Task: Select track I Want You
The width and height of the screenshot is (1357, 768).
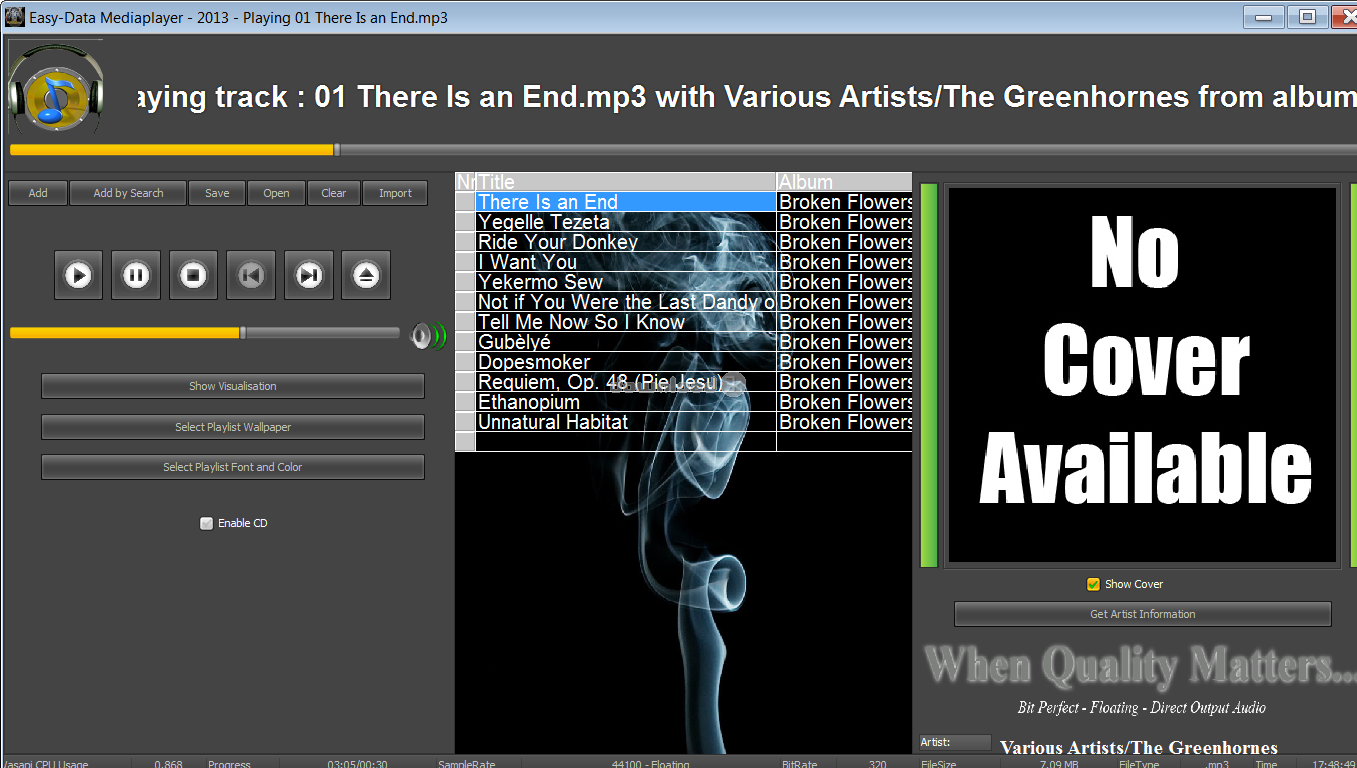Action: (x=626, y=262)
